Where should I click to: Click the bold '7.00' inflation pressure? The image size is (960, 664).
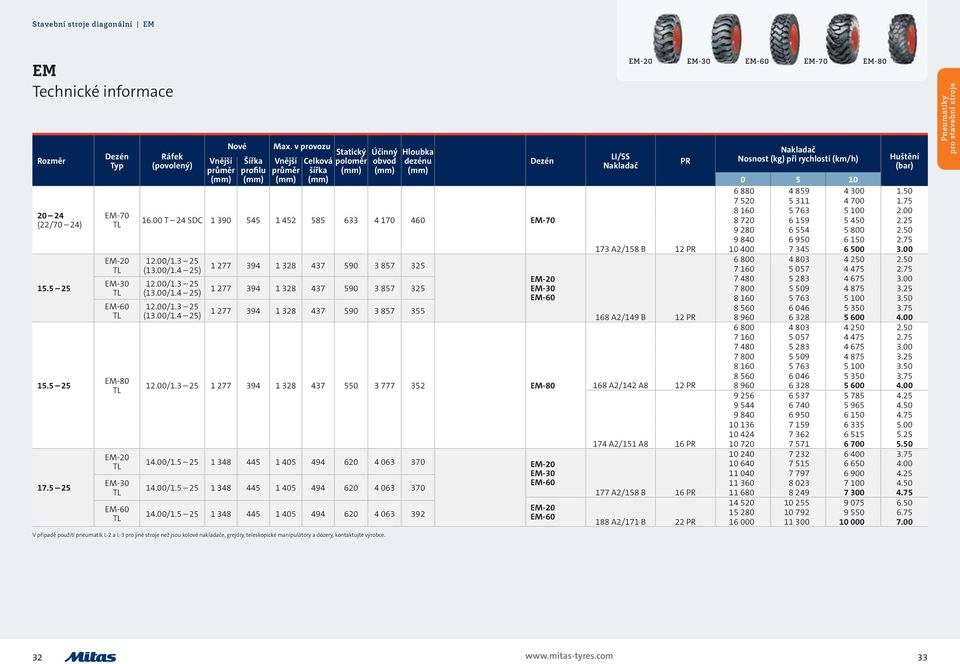pyautogui.click(x=904, y=522)
